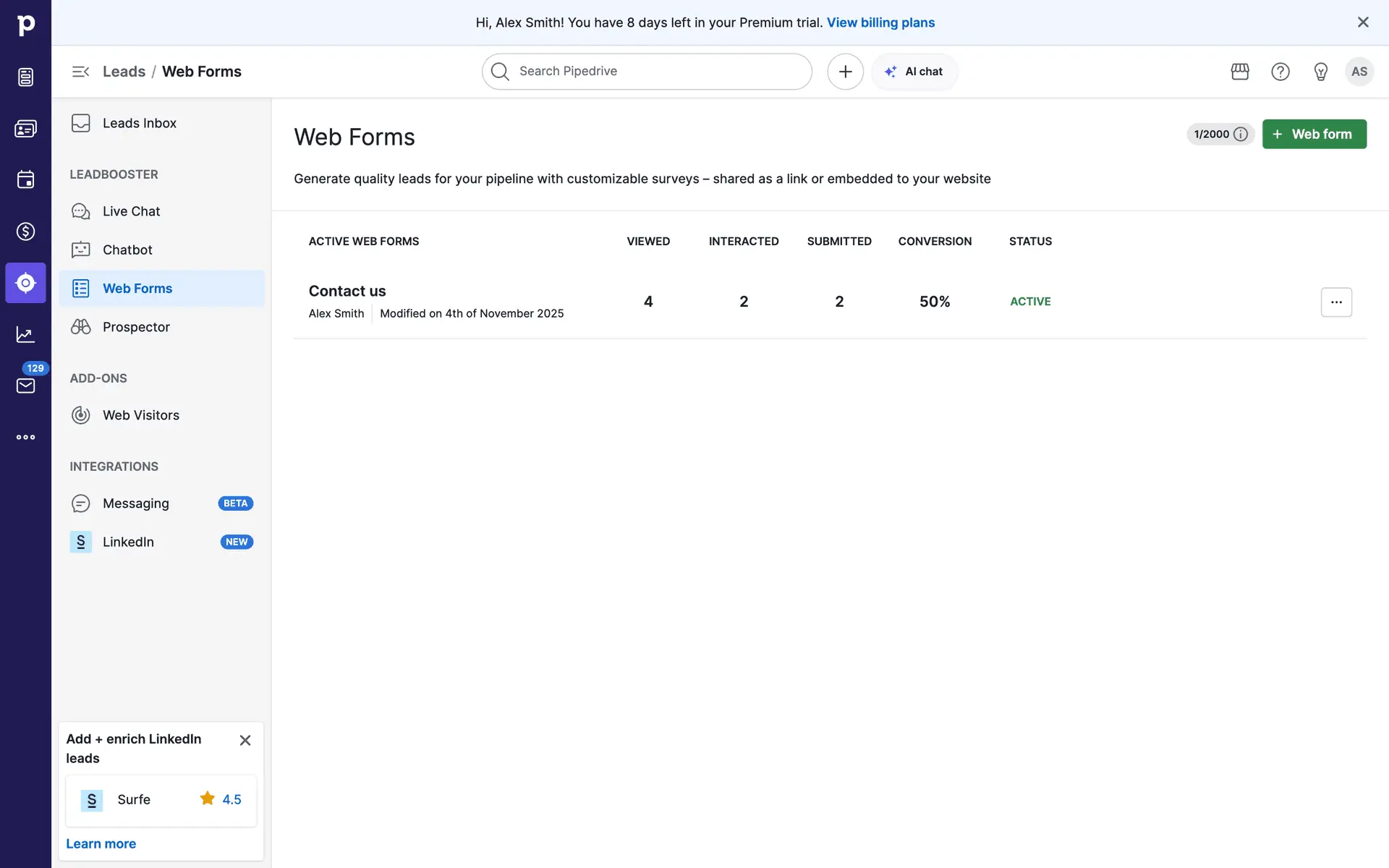Follow the View billing plans link
Screen dimensions: 1389x868
(880, 22)
